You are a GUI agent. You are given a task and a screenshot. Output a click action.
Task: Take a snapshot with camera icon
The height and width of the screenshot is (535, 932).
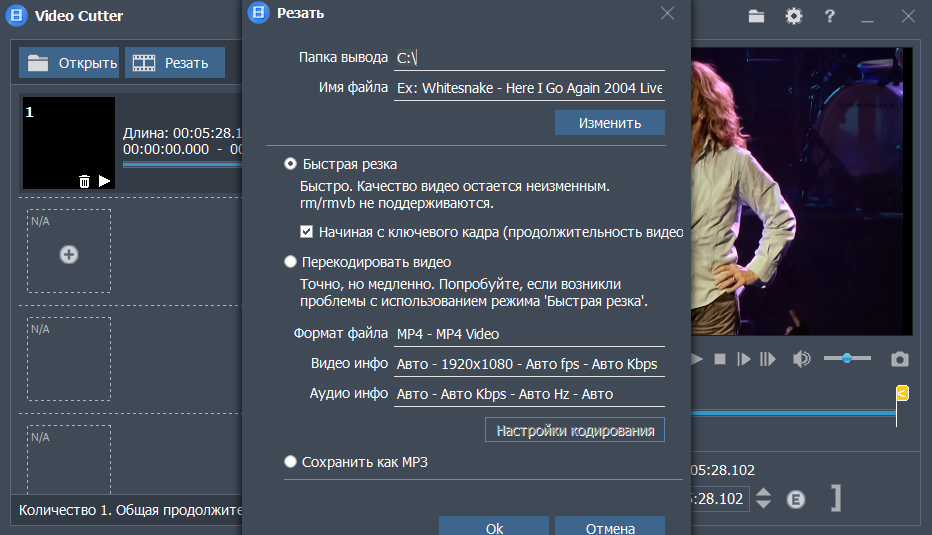point(899,359)
